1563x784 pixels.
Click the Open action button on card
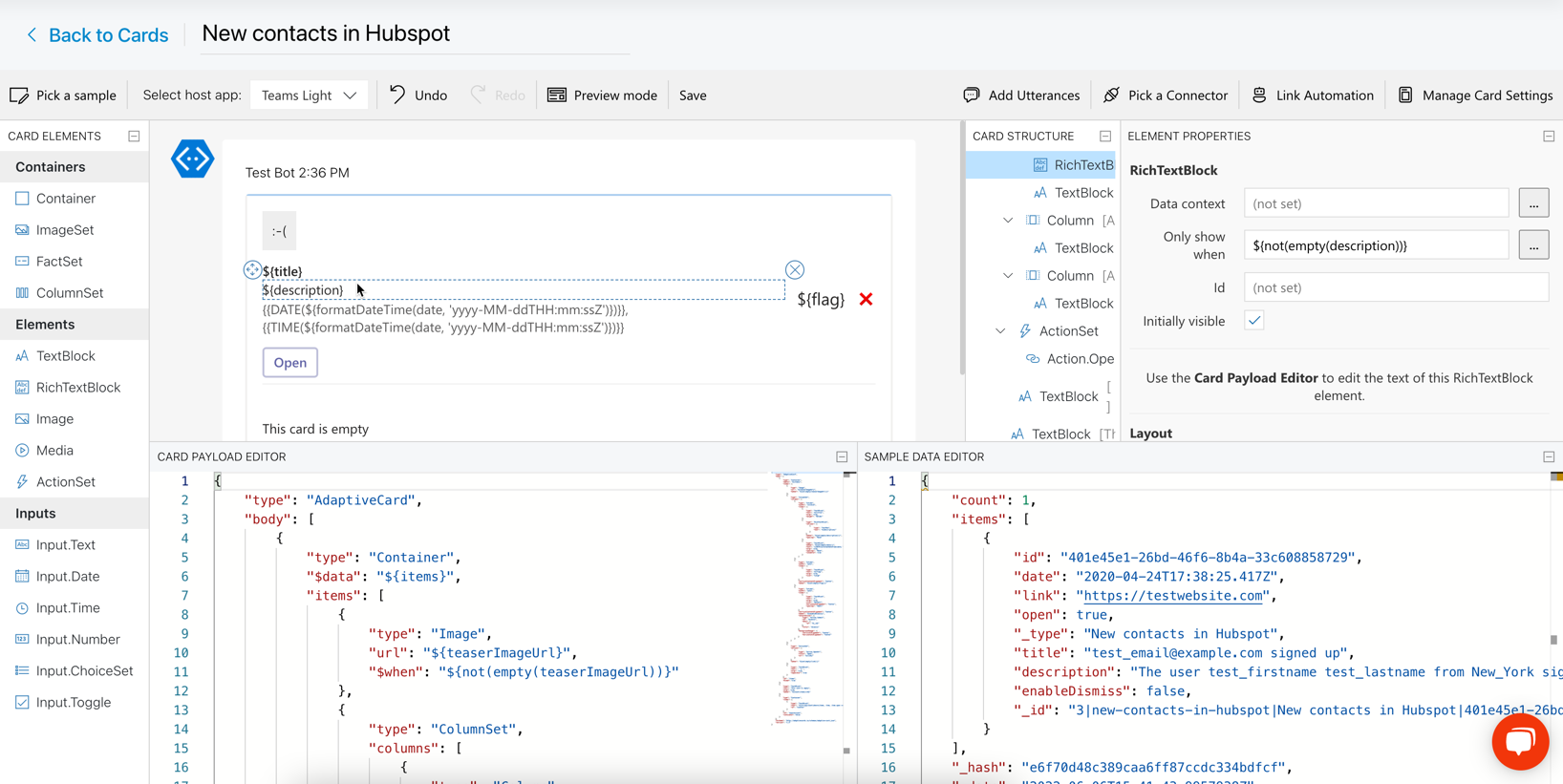coord(290,362)
